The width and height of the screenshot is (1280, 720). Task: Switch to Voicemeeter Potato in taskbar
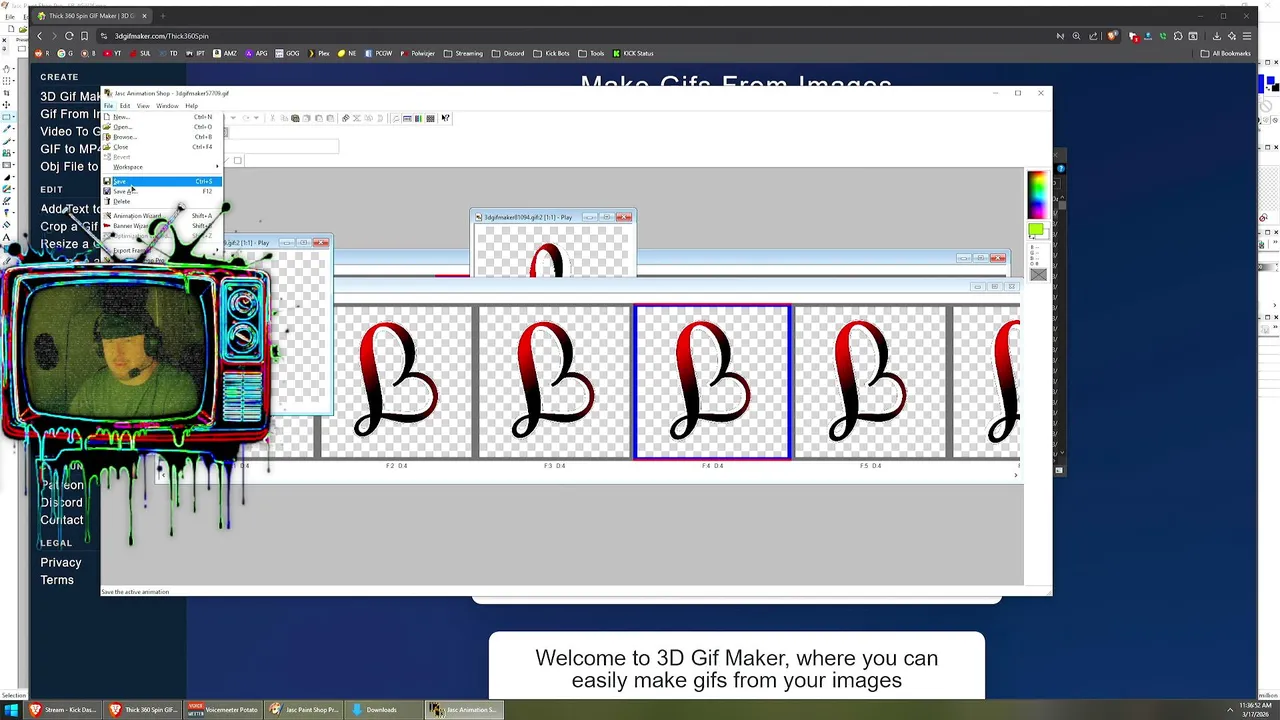[x=223, y=710]
